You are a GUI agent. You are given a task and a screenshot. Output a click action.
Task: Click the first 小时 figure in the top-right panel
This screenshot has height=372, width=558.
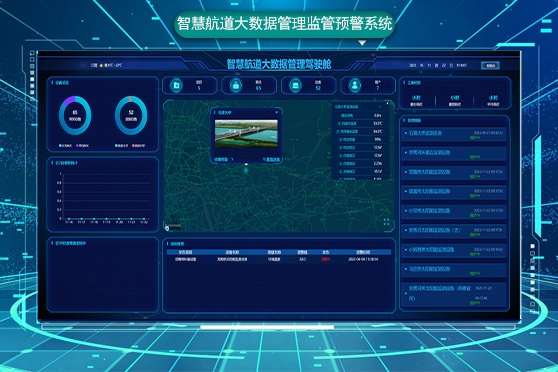(416, 98)
